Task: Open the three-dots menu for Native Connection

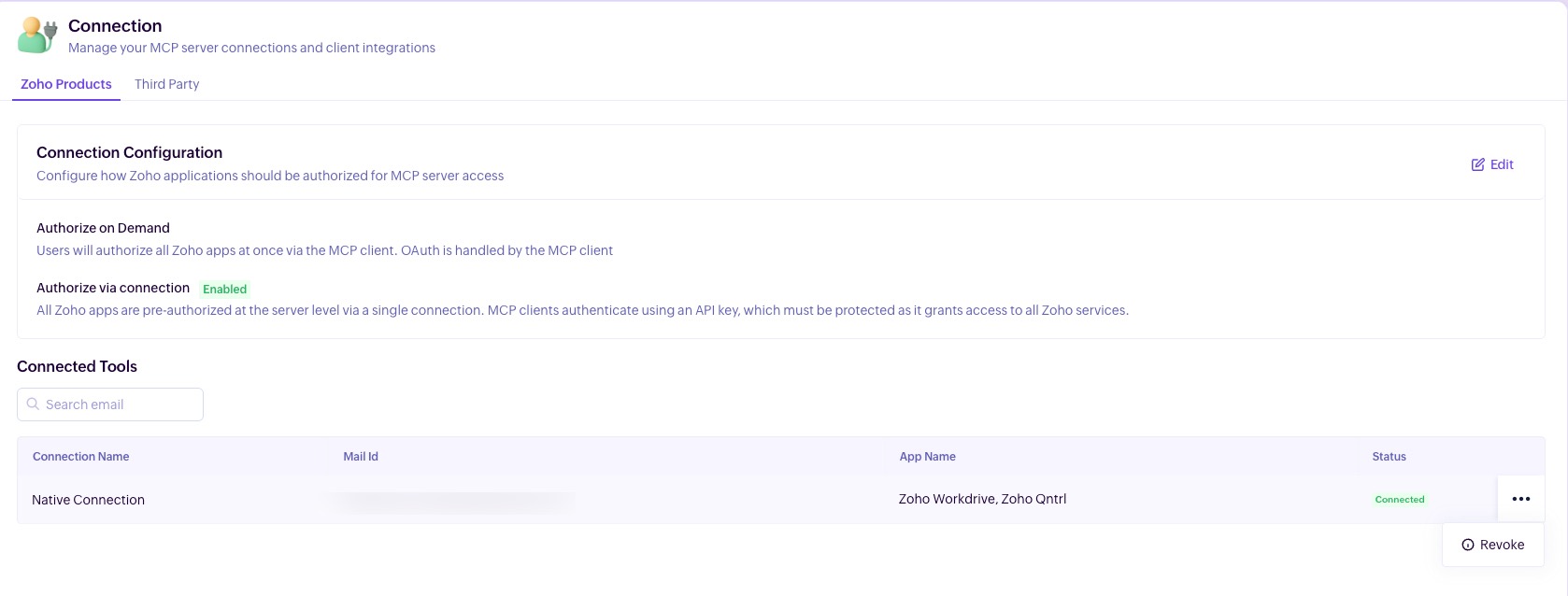Action: tap(1520, 499)
